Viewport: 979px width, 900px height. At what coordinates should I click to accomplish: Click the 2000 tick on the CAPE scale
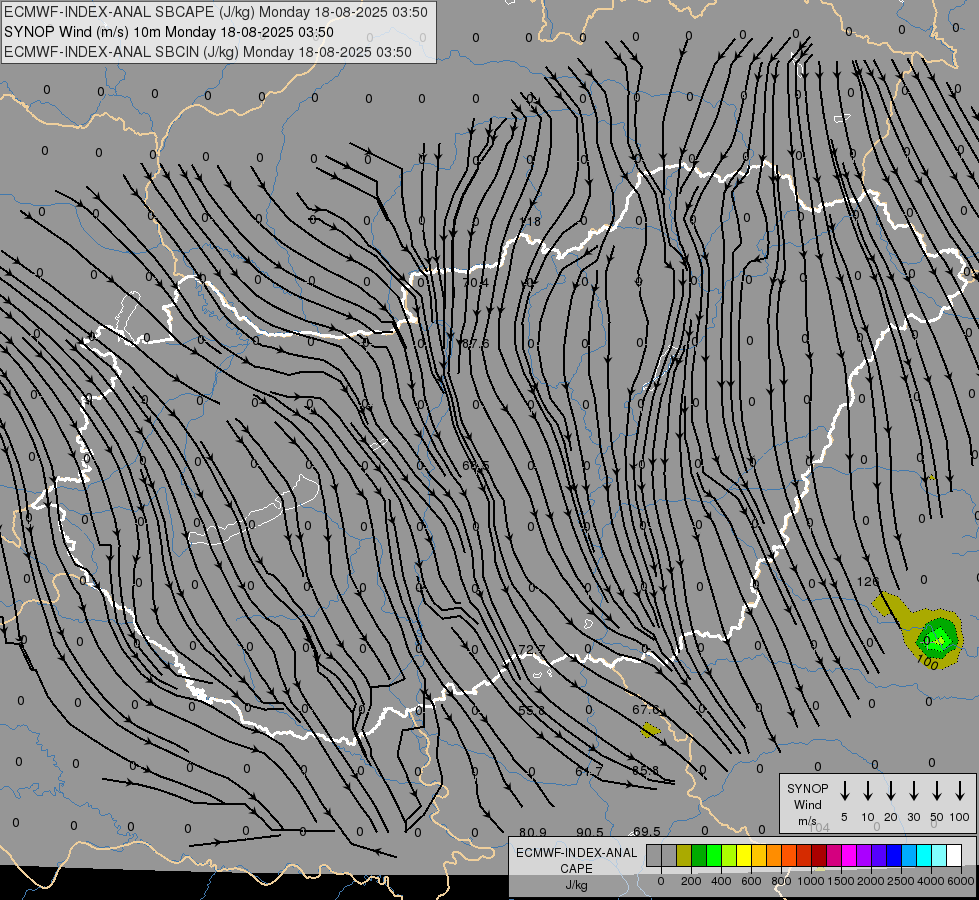tap(870, 881)
